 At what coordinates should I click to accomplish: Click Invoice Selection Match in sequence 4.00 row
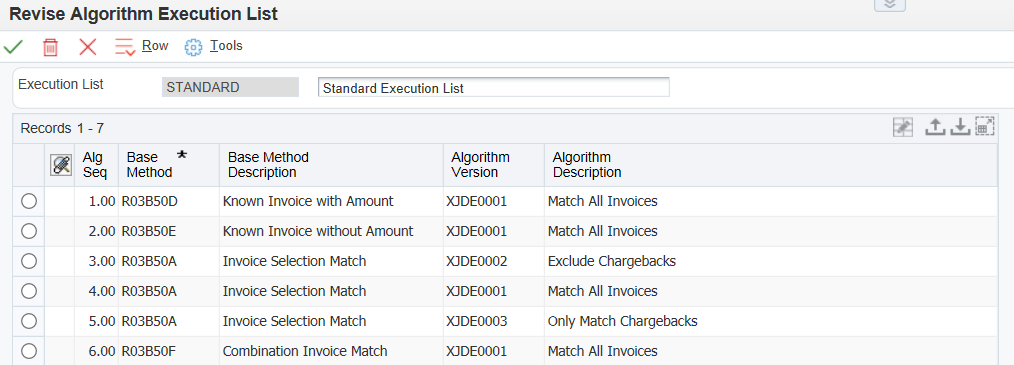[x=331, y=291]
